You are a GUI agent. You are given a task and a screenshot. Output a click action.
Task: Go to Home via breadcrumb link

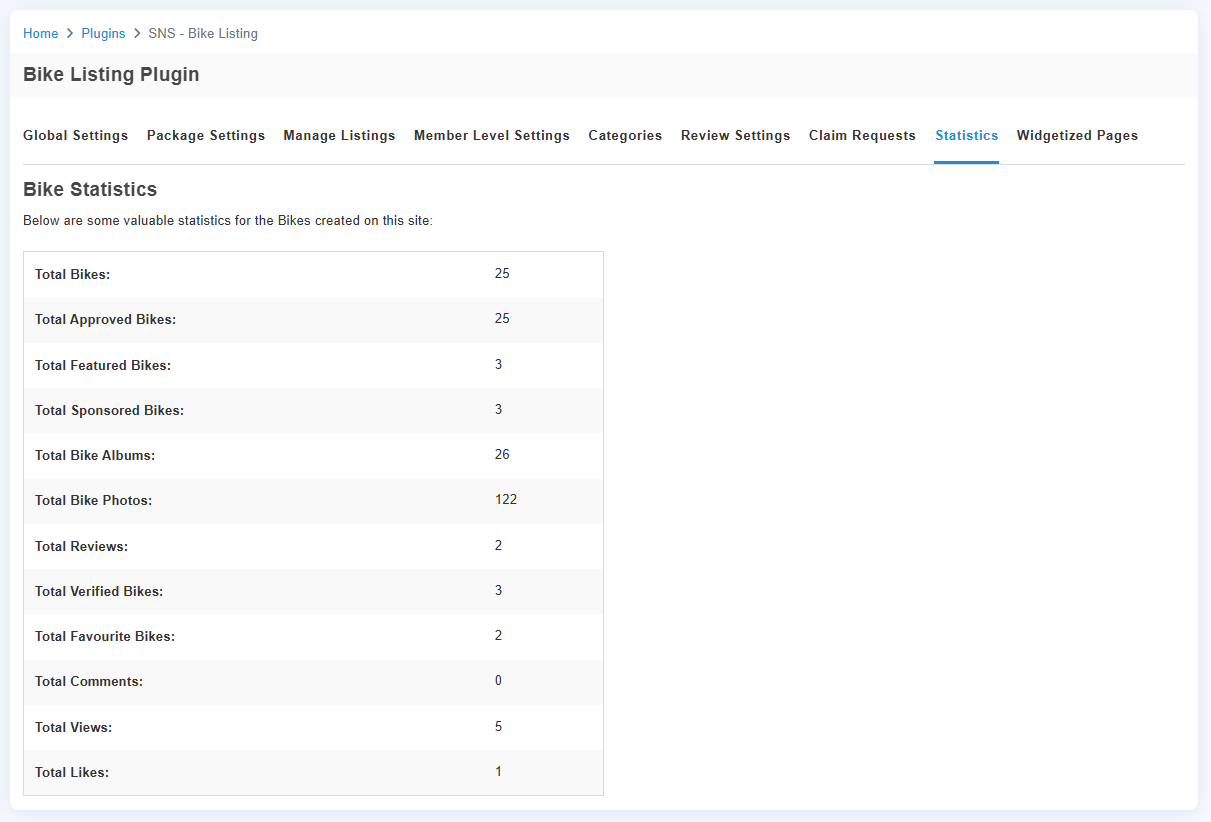[40, 33]
